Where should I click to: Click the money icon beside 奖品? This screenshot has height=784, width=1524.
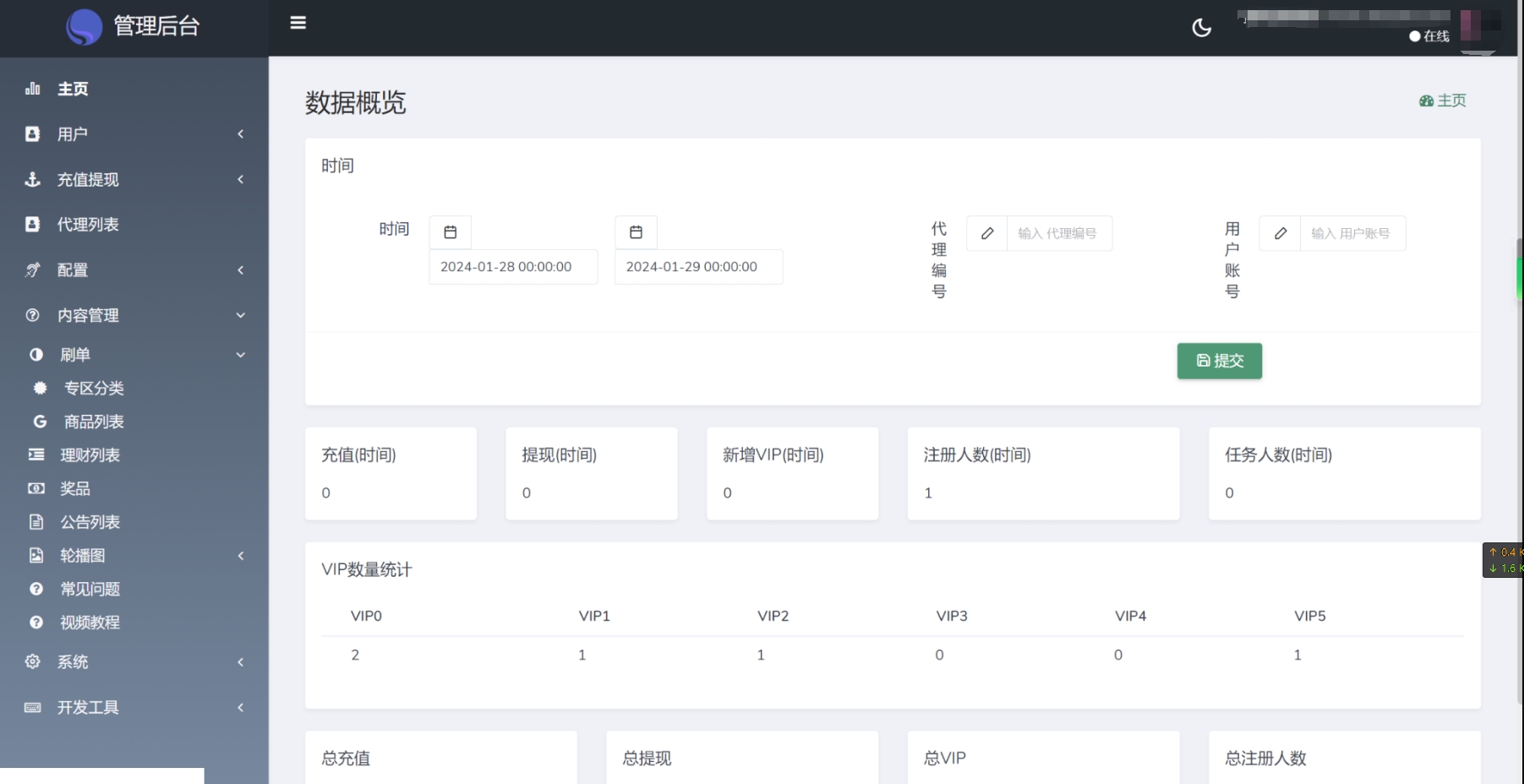(x=36, y=488)
